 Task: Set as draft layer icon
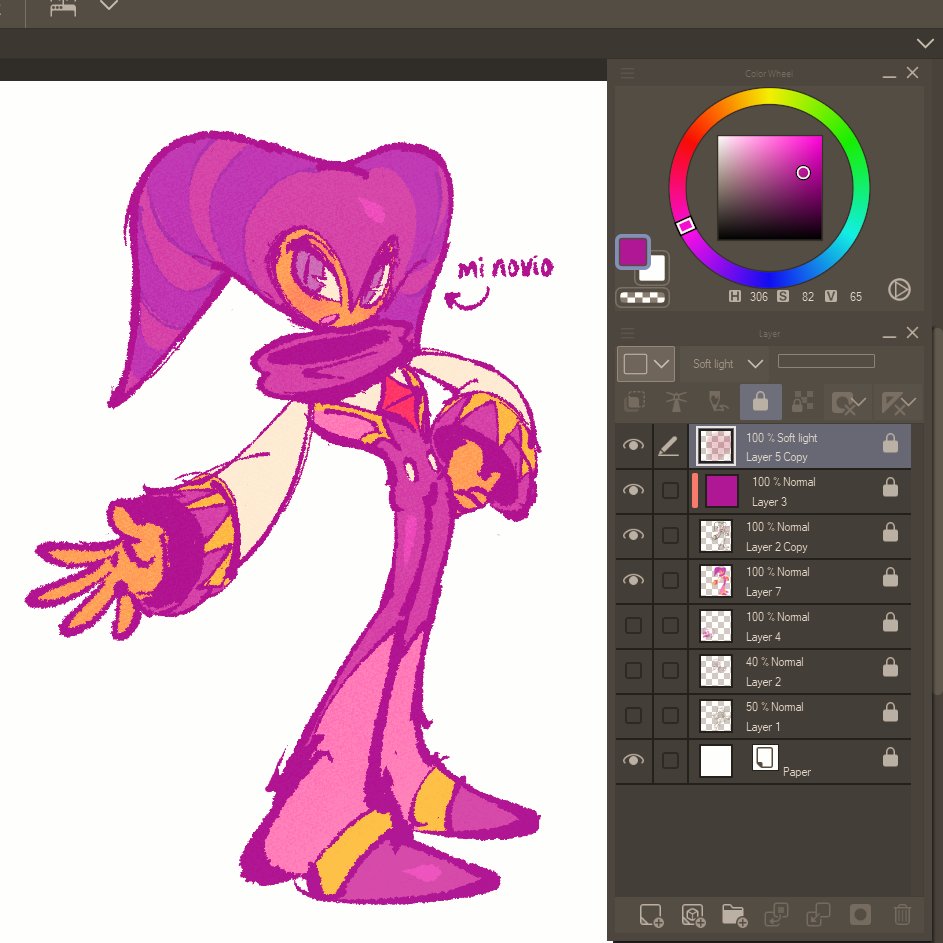[x=718, y=401]
